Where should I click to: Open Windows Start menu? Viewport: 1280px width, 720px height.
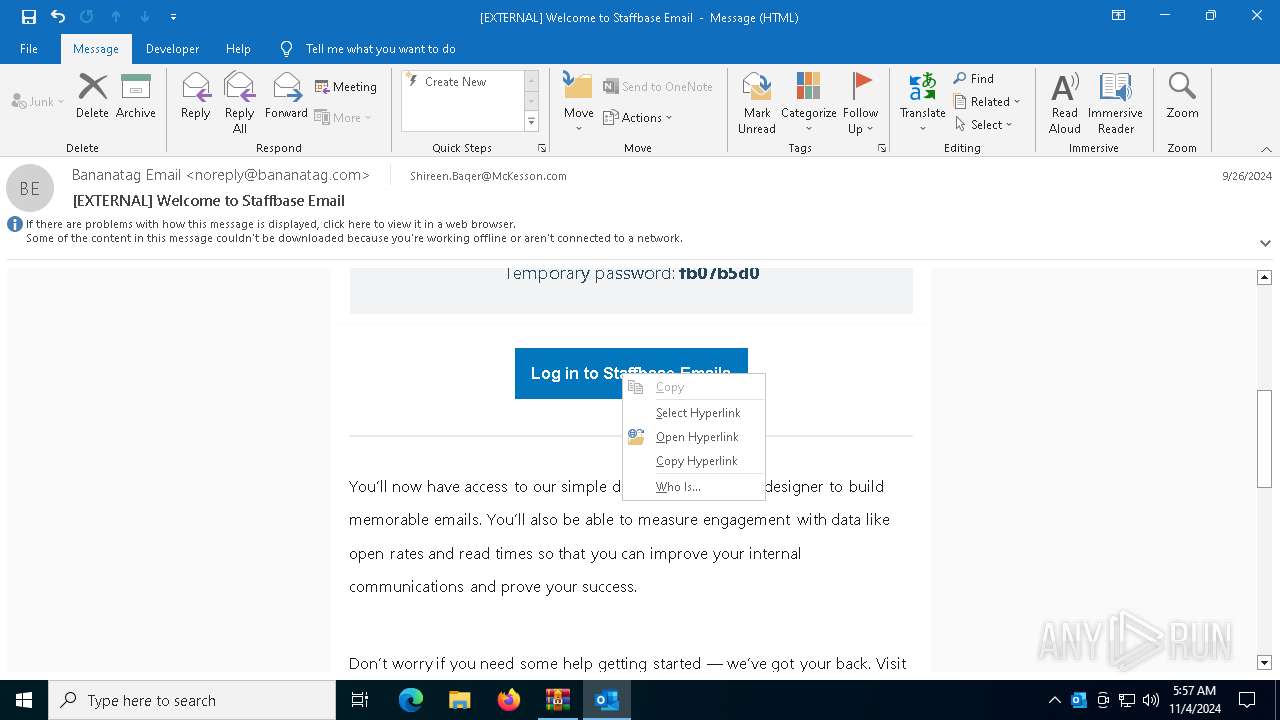pyautogui.click(x=24, y=700)
